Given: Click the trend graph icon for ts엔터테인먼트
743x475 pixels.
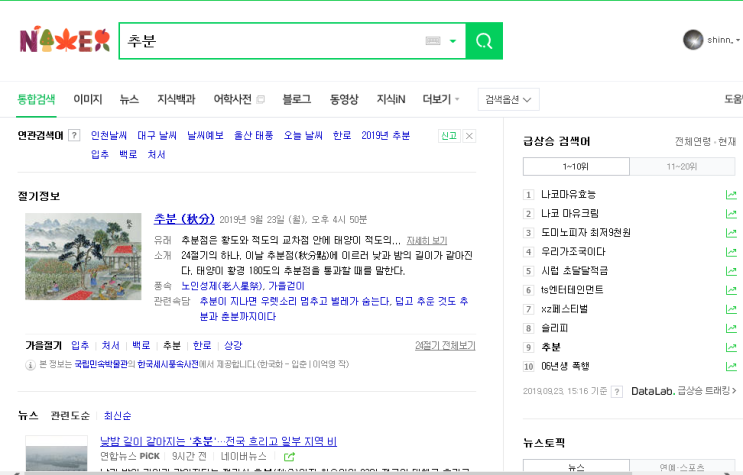Looking at the screenshot, I should 731,290.
